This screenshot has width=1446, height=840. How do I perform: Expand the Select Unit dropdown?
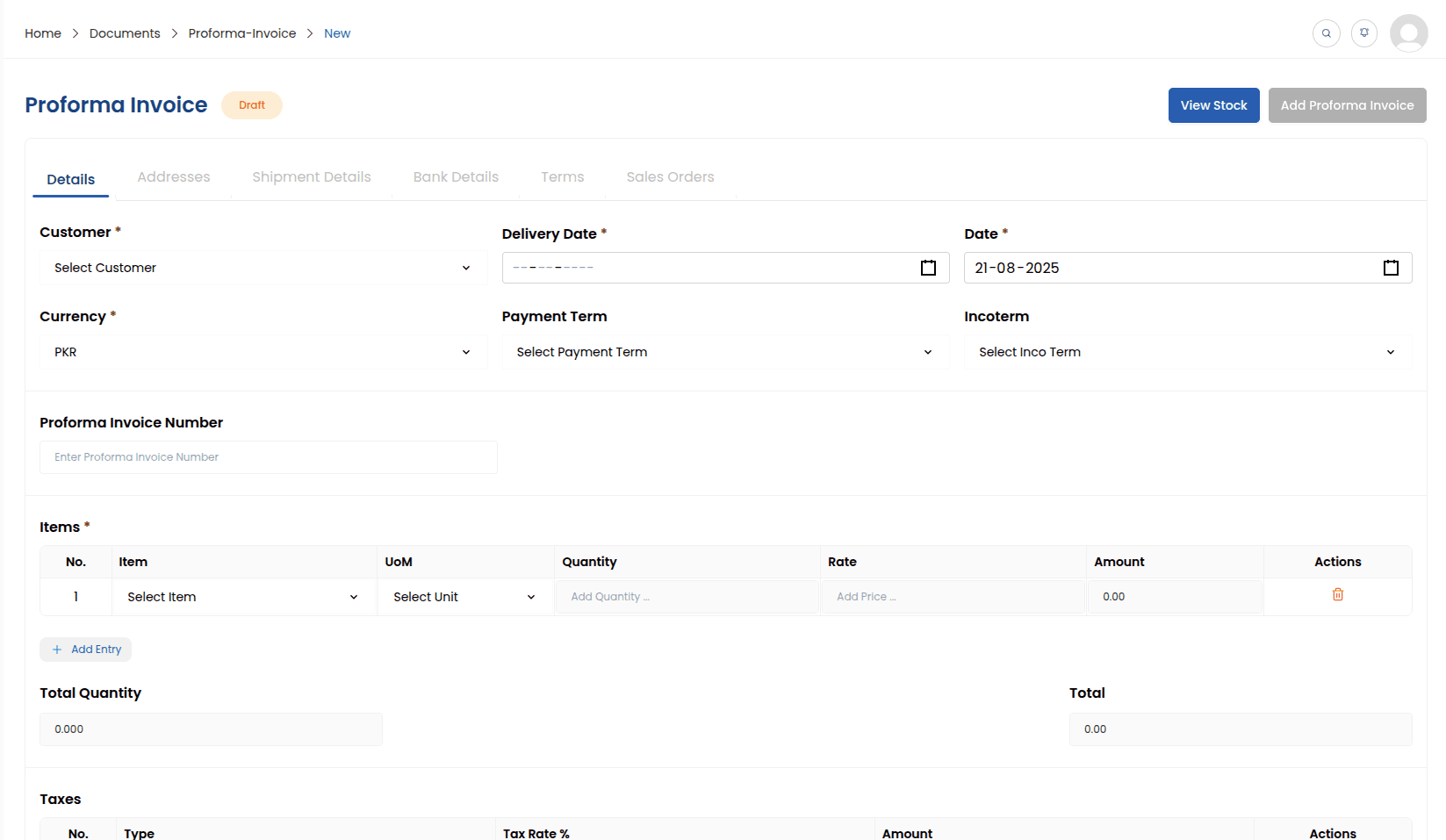coord(464,597)
